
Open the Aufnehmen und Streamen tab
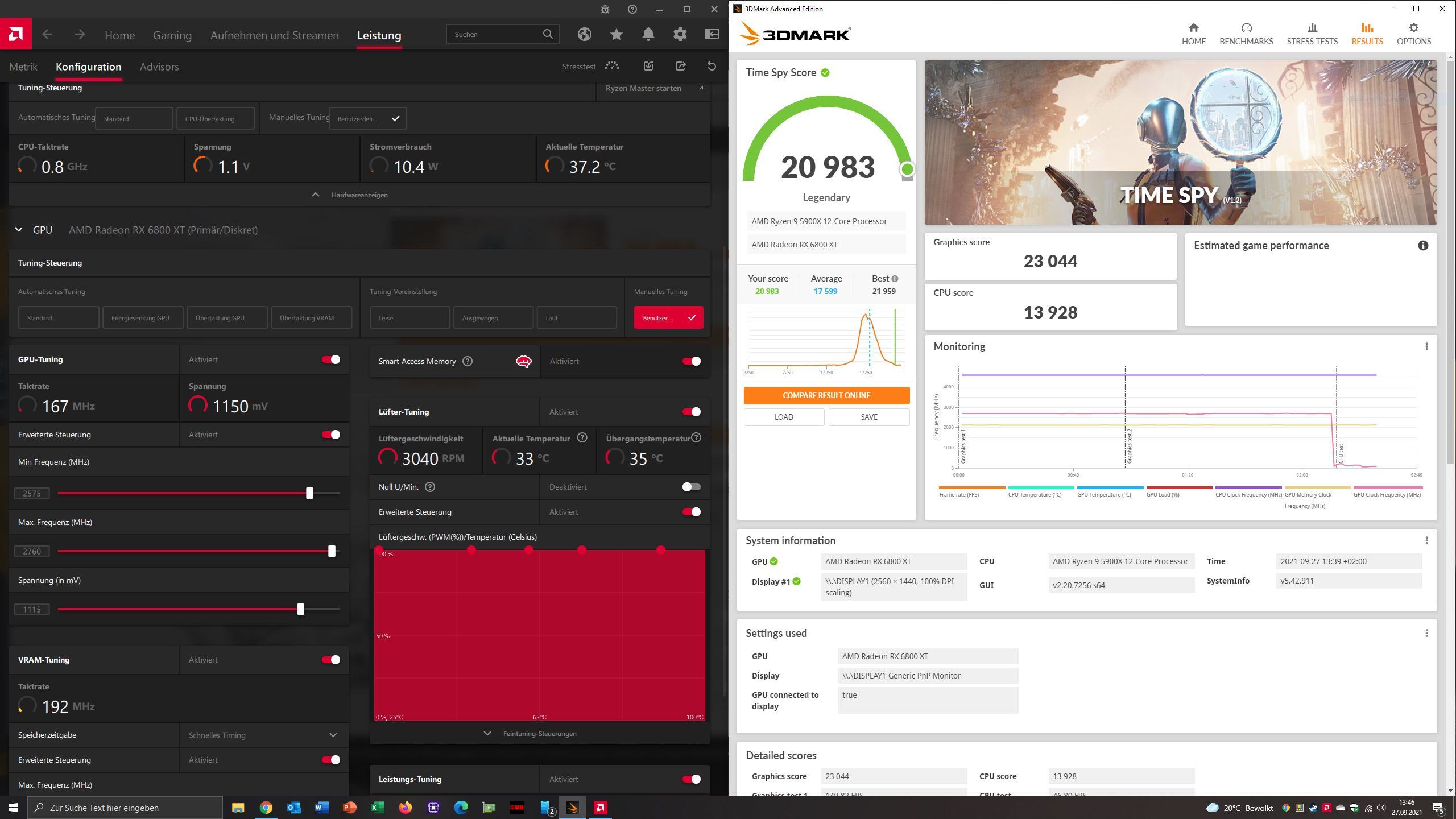point(275,35)
